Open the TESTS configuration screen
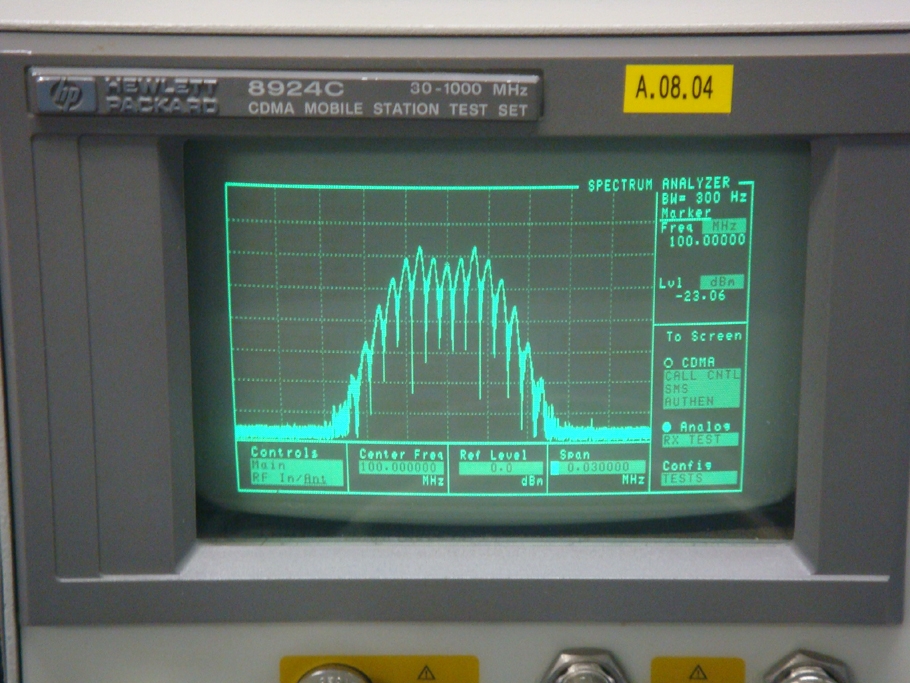The height and width of the screenshot is (683, 910). [699, 479]
